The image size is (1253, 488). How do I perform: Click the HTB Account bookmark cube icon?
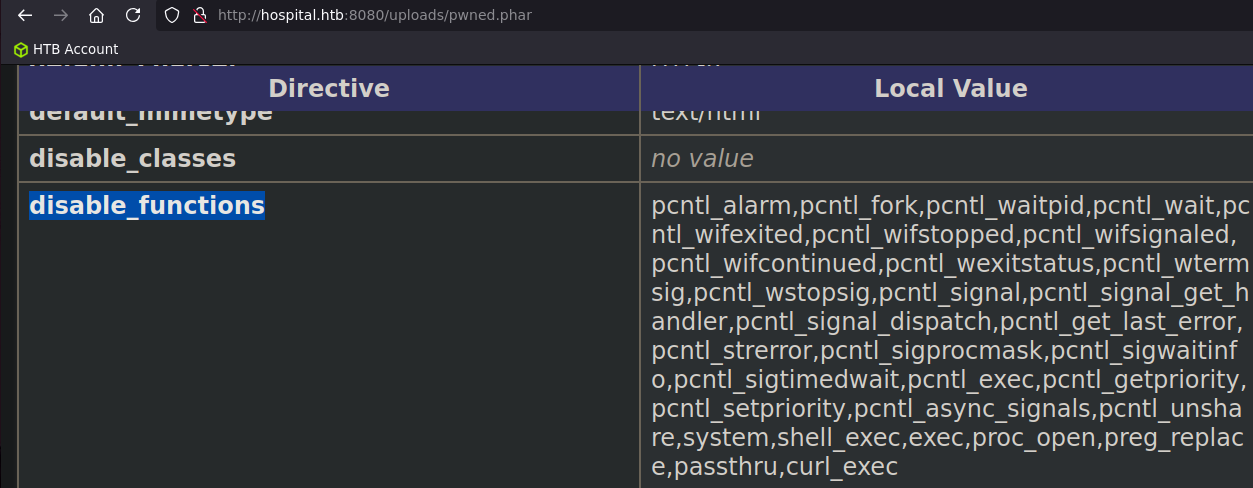(x=20, y=49)
